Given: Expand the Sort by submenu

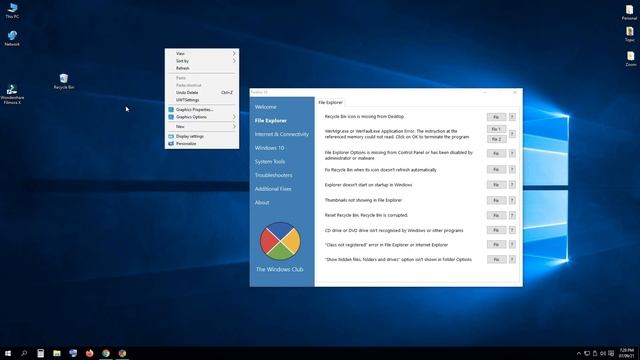Looking at the screenshot, I should (202, 61).
